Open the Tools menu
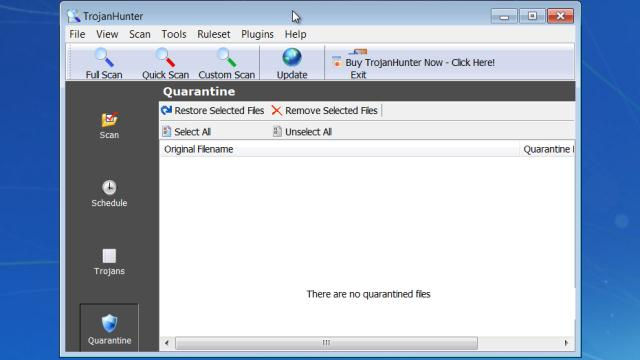This screenshot has width=640, height=360. click(x=174, y=34)
